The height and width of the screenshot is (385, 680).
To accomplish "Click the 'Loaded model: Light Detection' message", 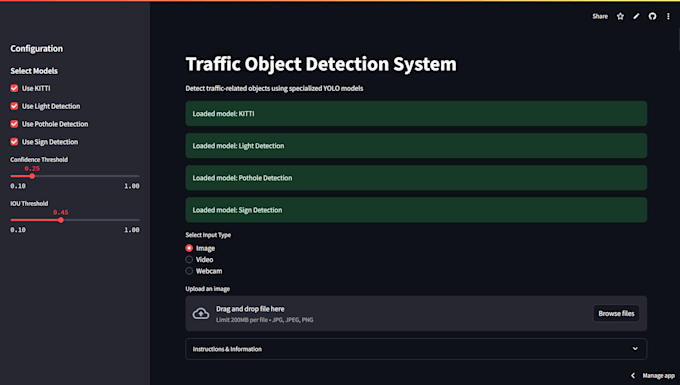I will (416, 146).
